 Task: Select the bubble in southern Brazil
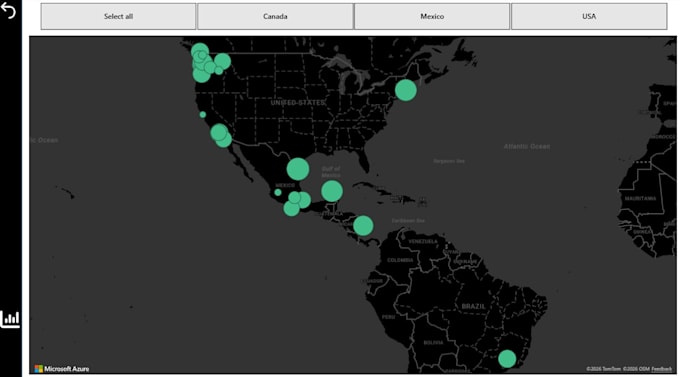click(507, 359)
